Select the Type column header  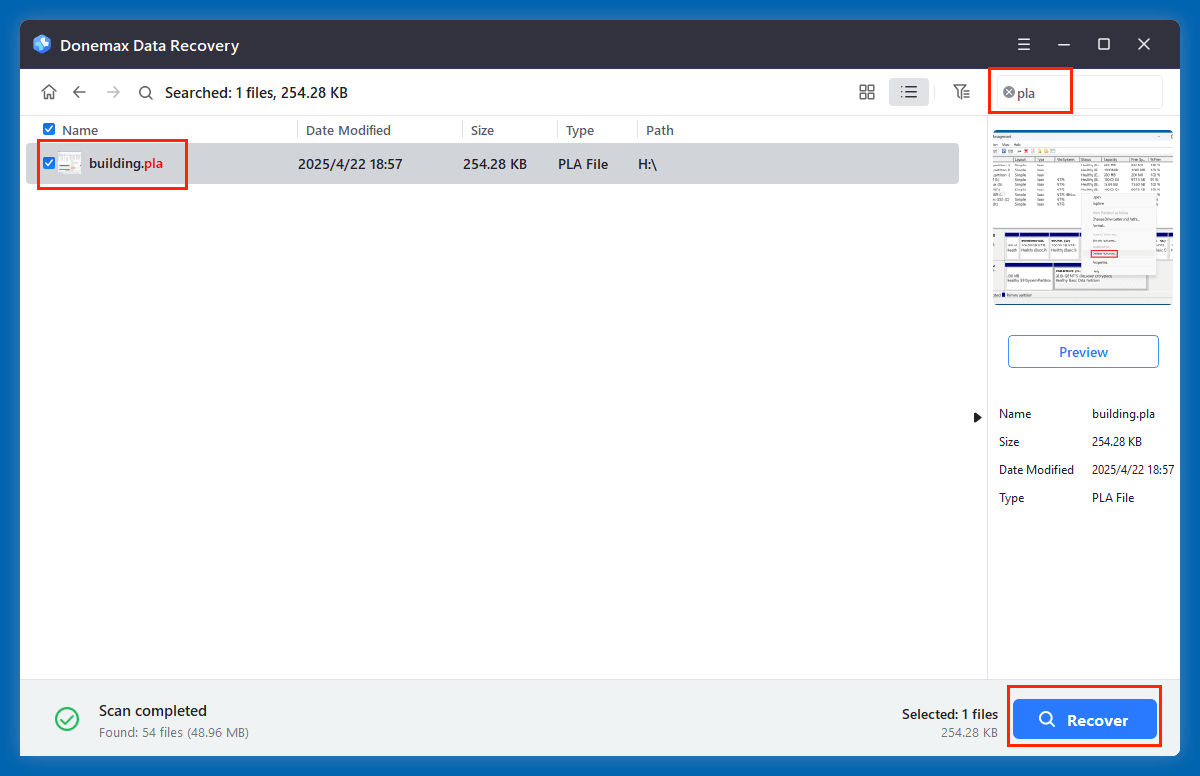point(579,129)
